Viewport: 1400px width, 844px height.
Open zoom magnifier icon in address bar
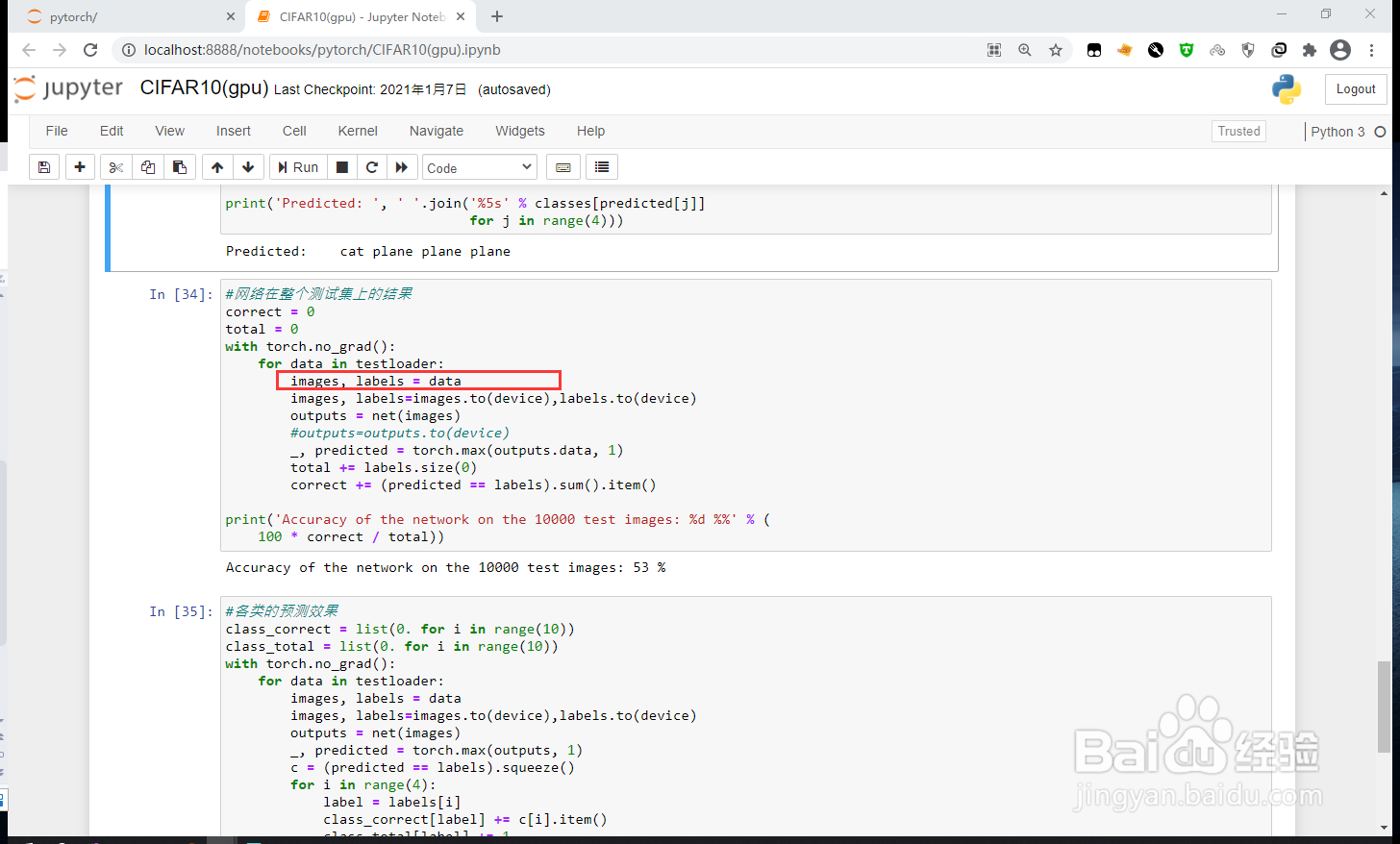[x=1025, y=50]
